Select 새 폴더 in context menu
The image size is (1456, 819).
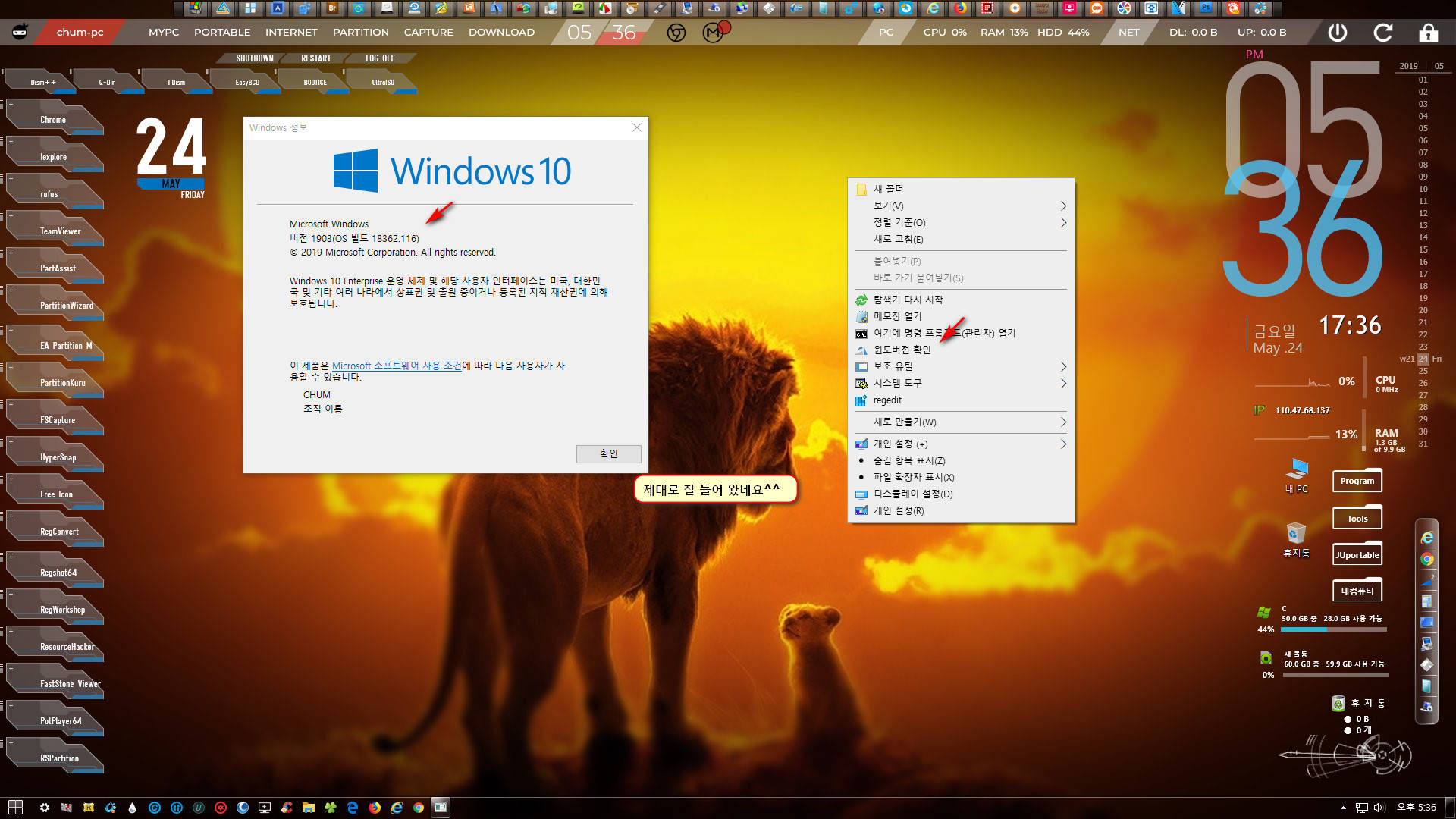pos(961,189)
